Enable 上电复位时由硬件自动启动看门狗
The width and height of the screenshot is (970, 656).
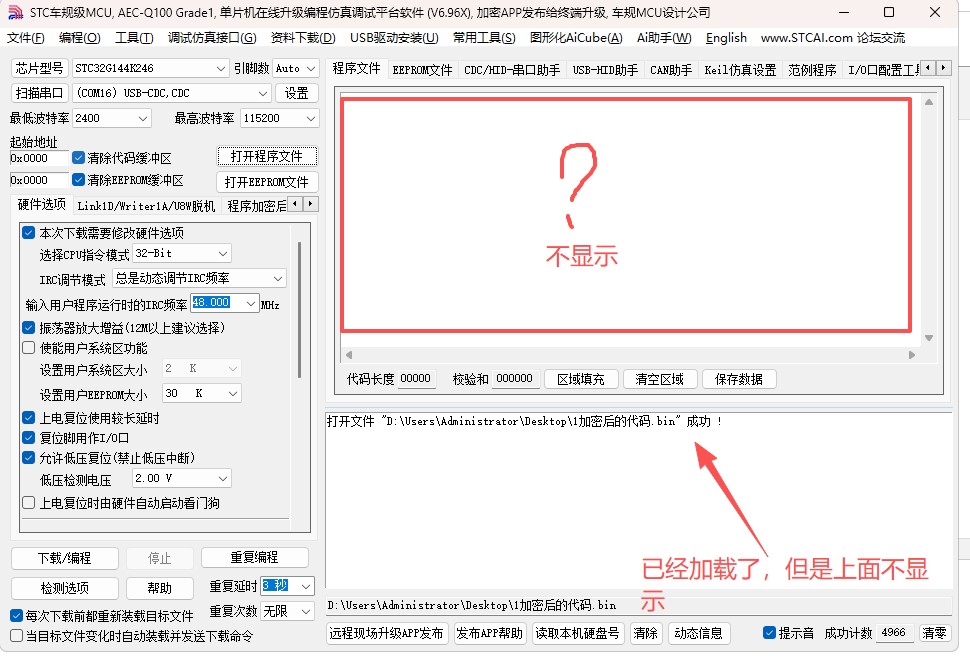point(28,503)
